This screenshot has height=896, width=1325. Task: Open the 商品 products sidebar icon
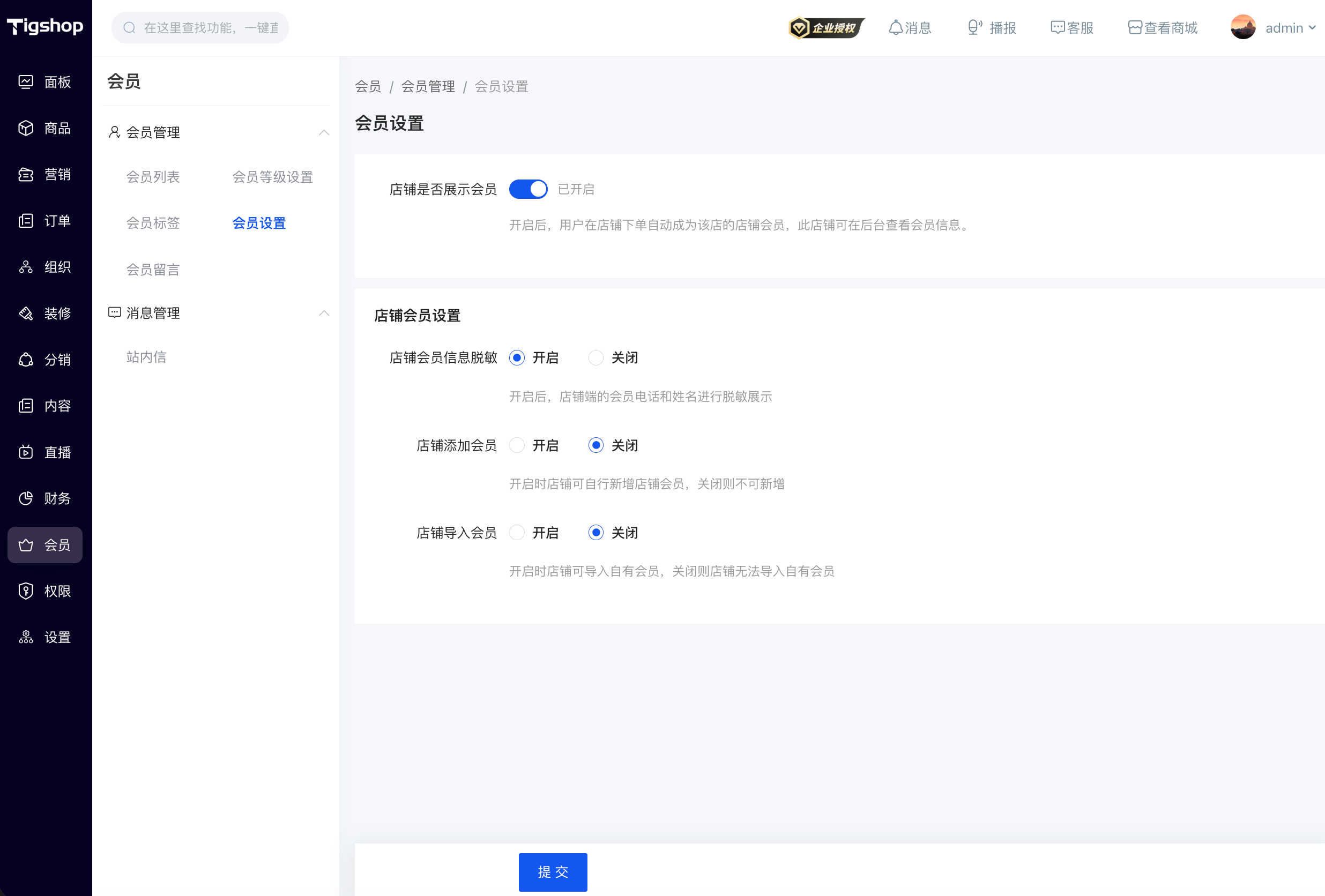(26, 128)
